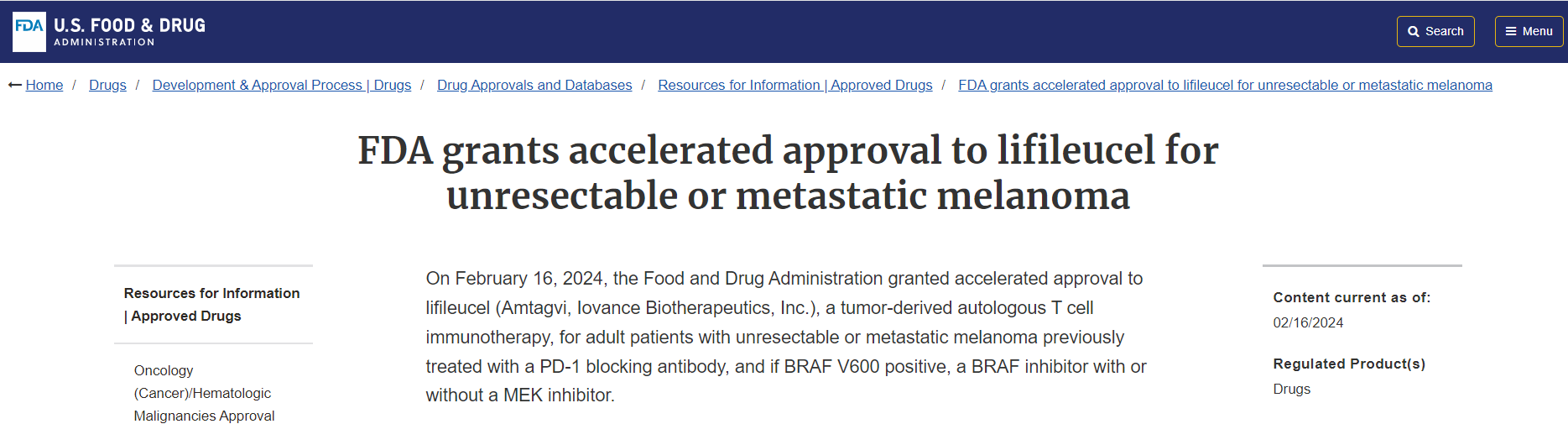Click the back arrow before Home
Screen dimensions: 1568x424
15,85
